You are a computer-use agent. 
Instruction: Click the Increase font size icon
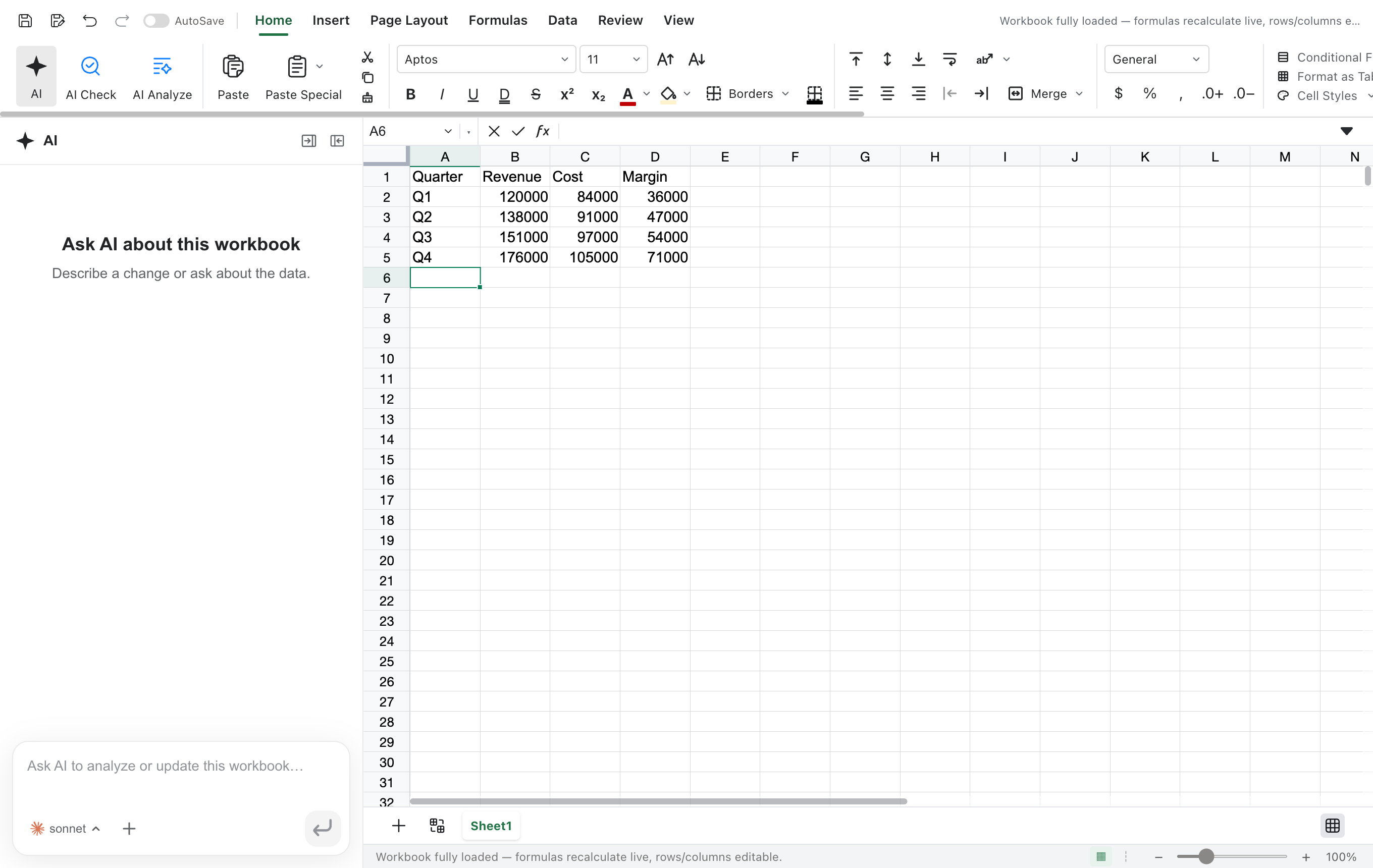point(665,59)
